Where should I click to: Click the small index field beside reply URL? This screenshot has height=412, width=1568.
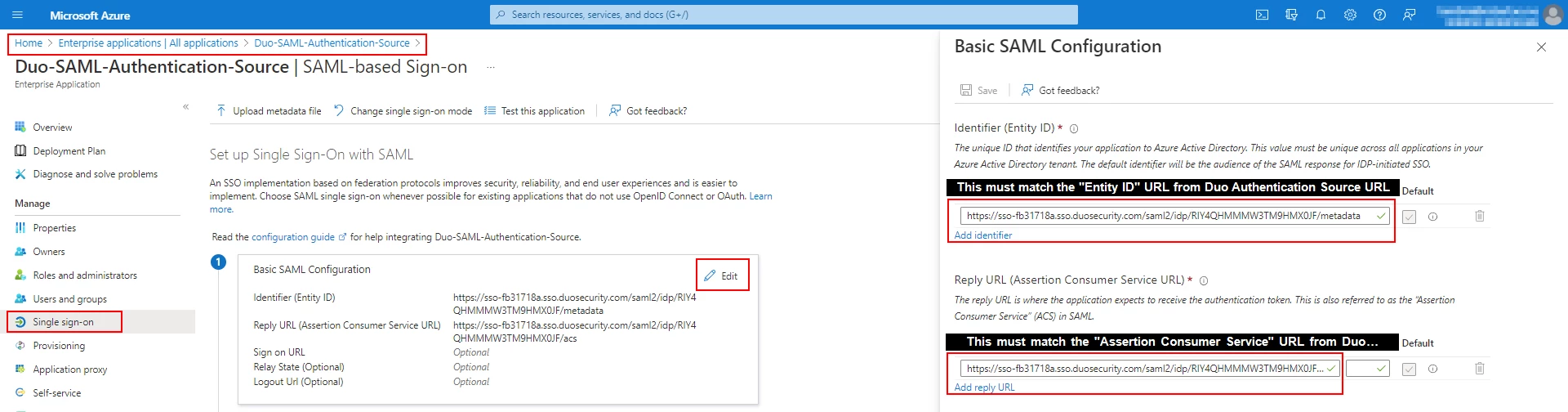pyautogui.click(x=1368, y=369)
